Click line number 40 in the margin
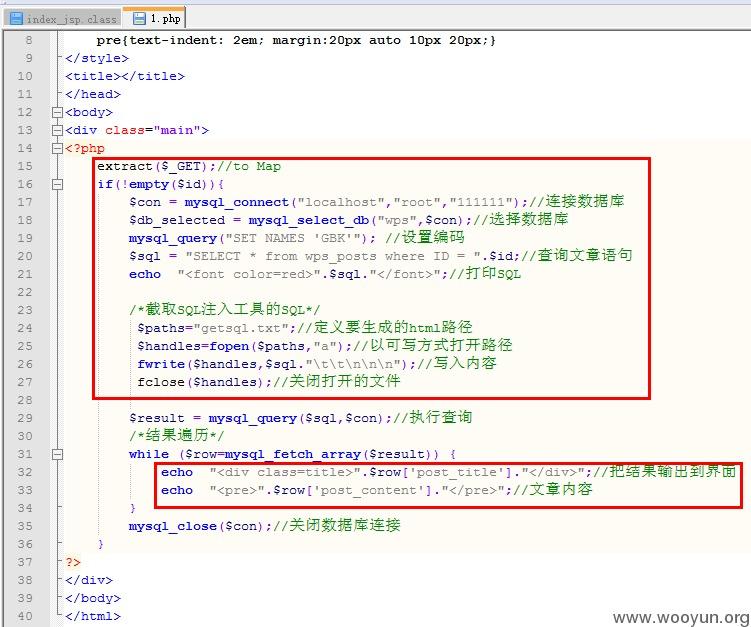751x627 pixels. click(24, 616)
